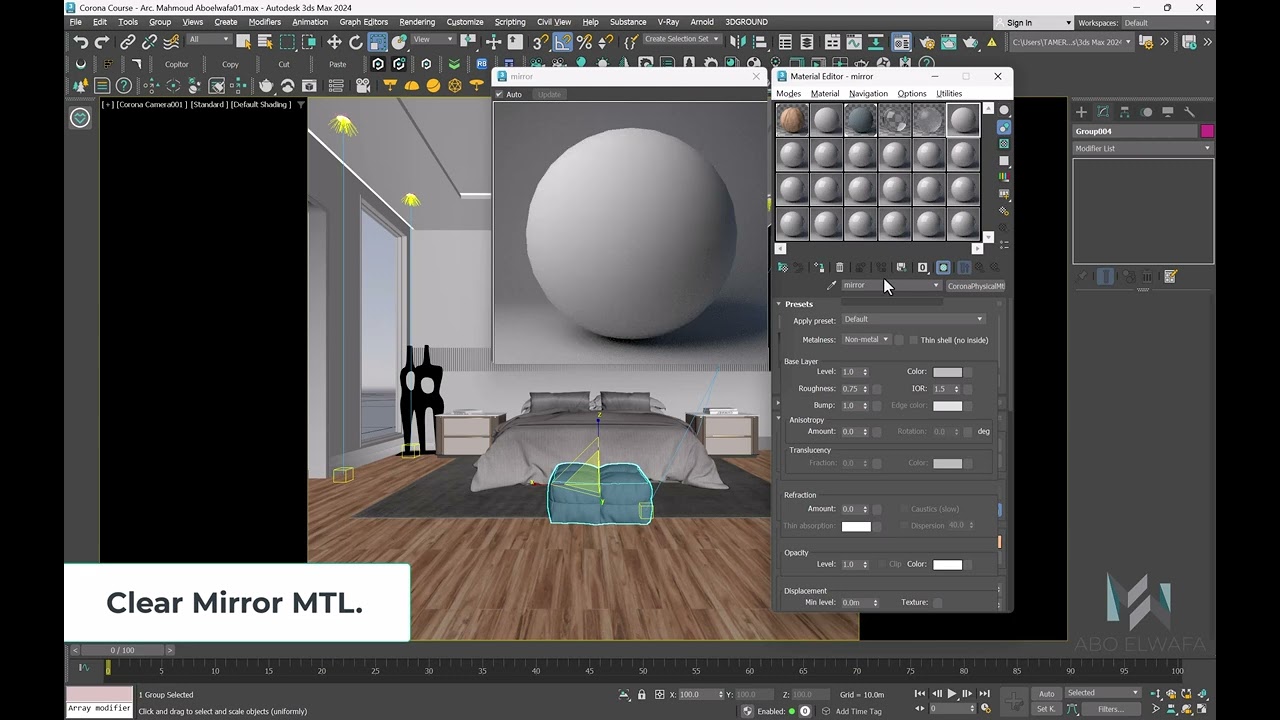The width and height of the screenshot is (1280, 720).
Task: Open the V-Ray menu
Action: click(x=668, y=22)
